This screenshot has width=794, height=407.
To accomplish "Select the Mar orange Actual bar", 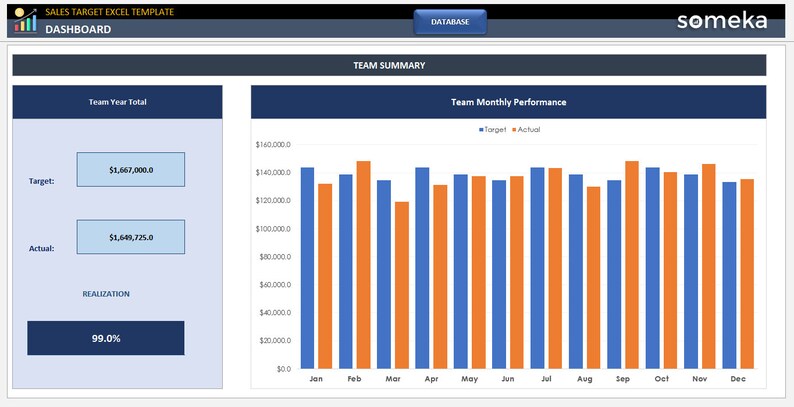I will [402, 285].
